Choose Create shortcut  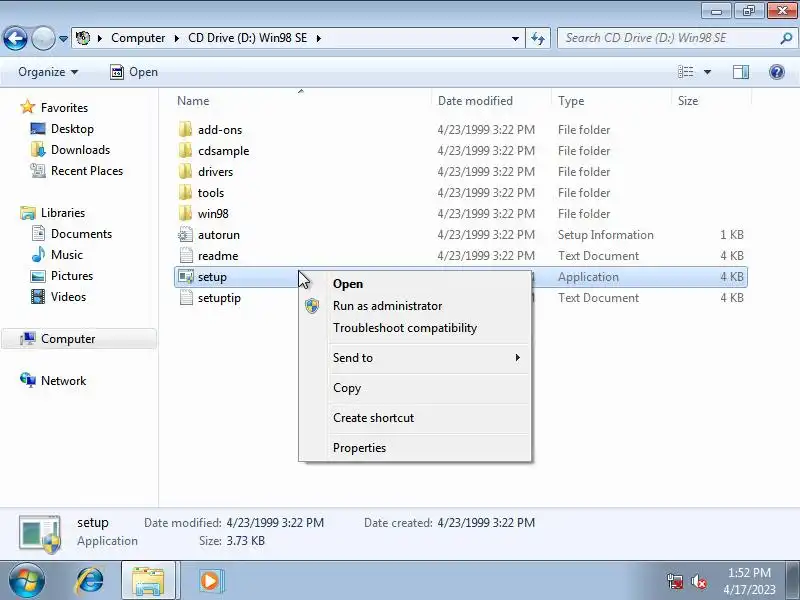[x=414, y=417]
